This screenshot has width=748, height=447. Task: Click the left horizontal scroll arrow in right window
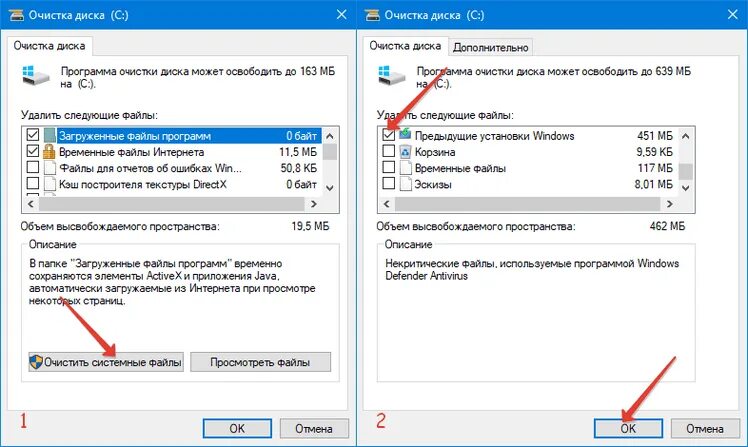[x=386, y=204]
